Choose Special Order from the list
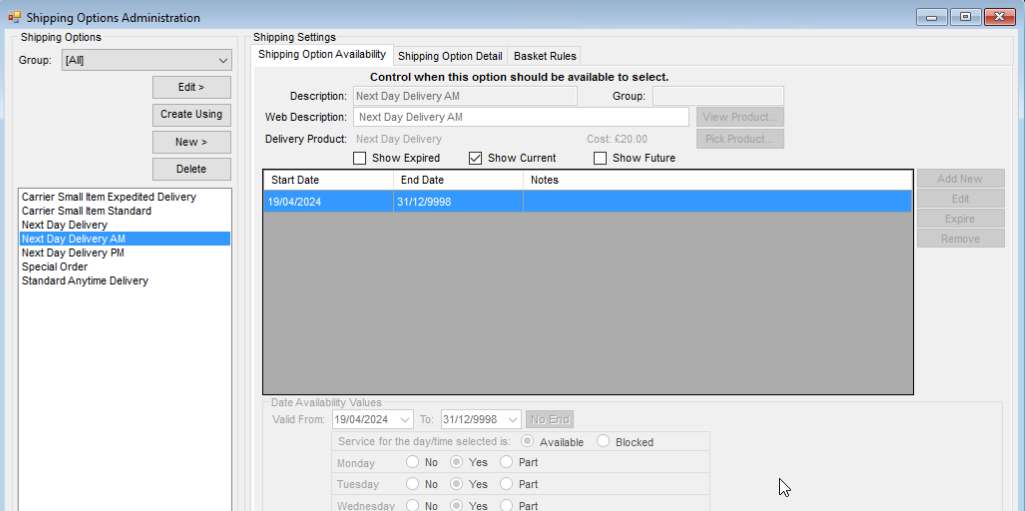Viewport: 1025px width, 511px height. [x=55, y=267]
